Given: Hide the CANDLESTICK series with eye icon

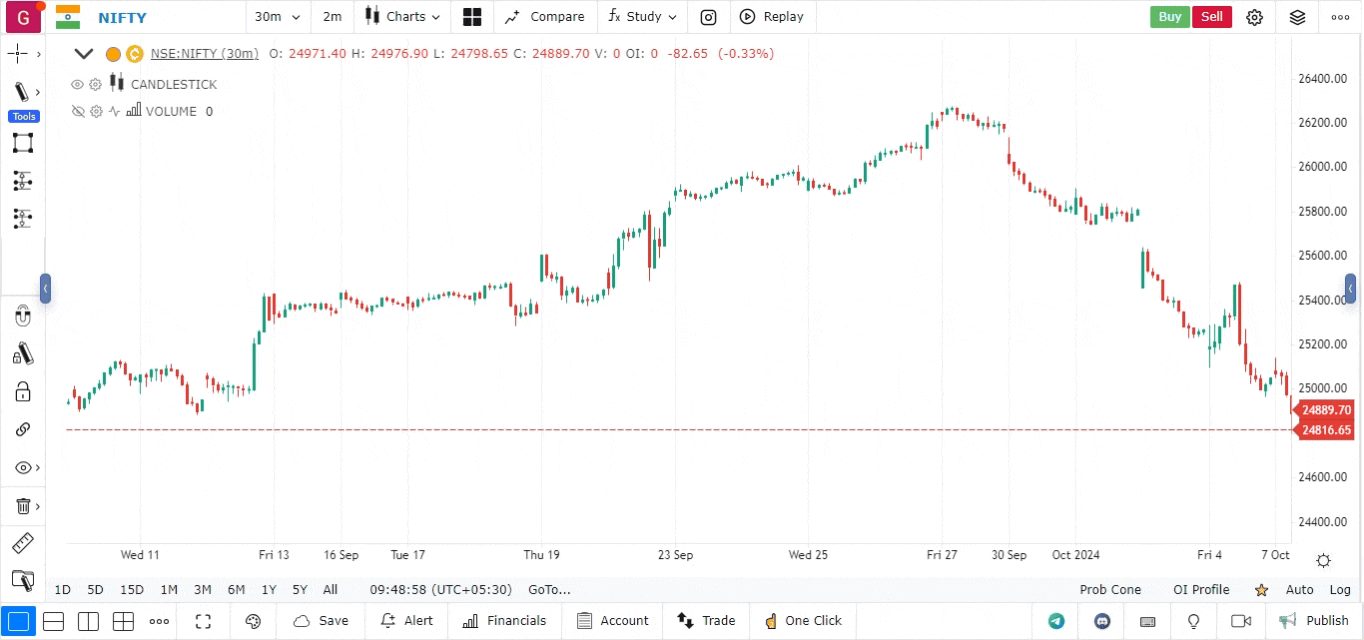Looking at the screenshot, I should [x=77, y=85].
